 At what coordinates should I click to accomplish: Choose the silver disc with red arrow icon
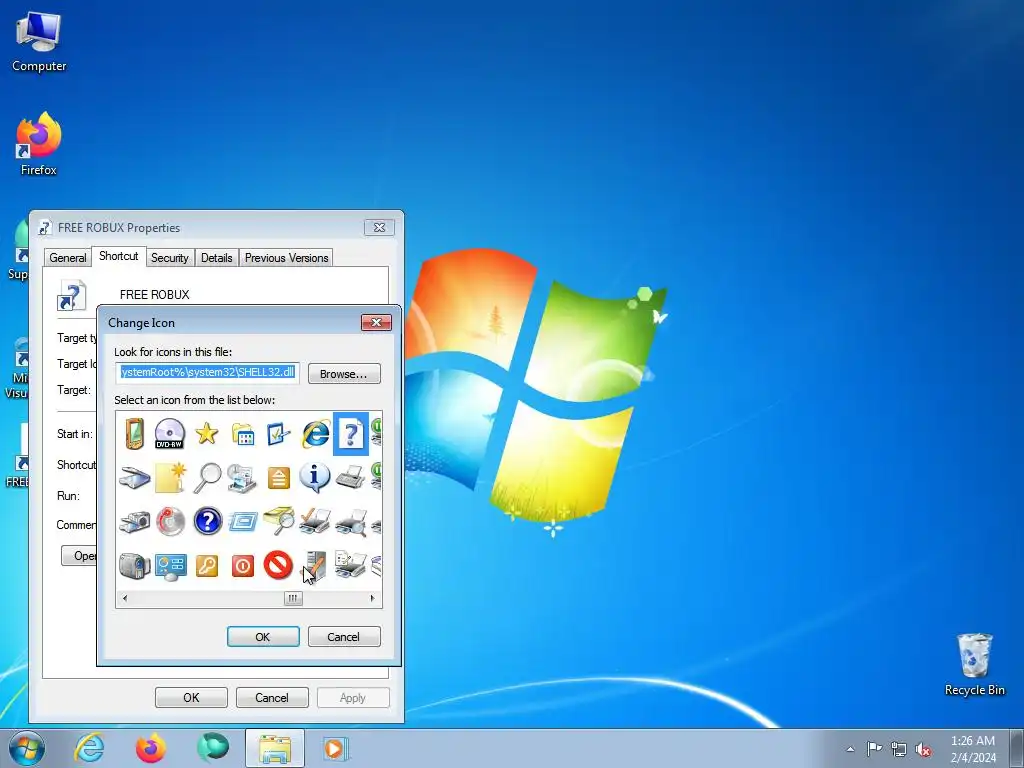tap(170, 522)
